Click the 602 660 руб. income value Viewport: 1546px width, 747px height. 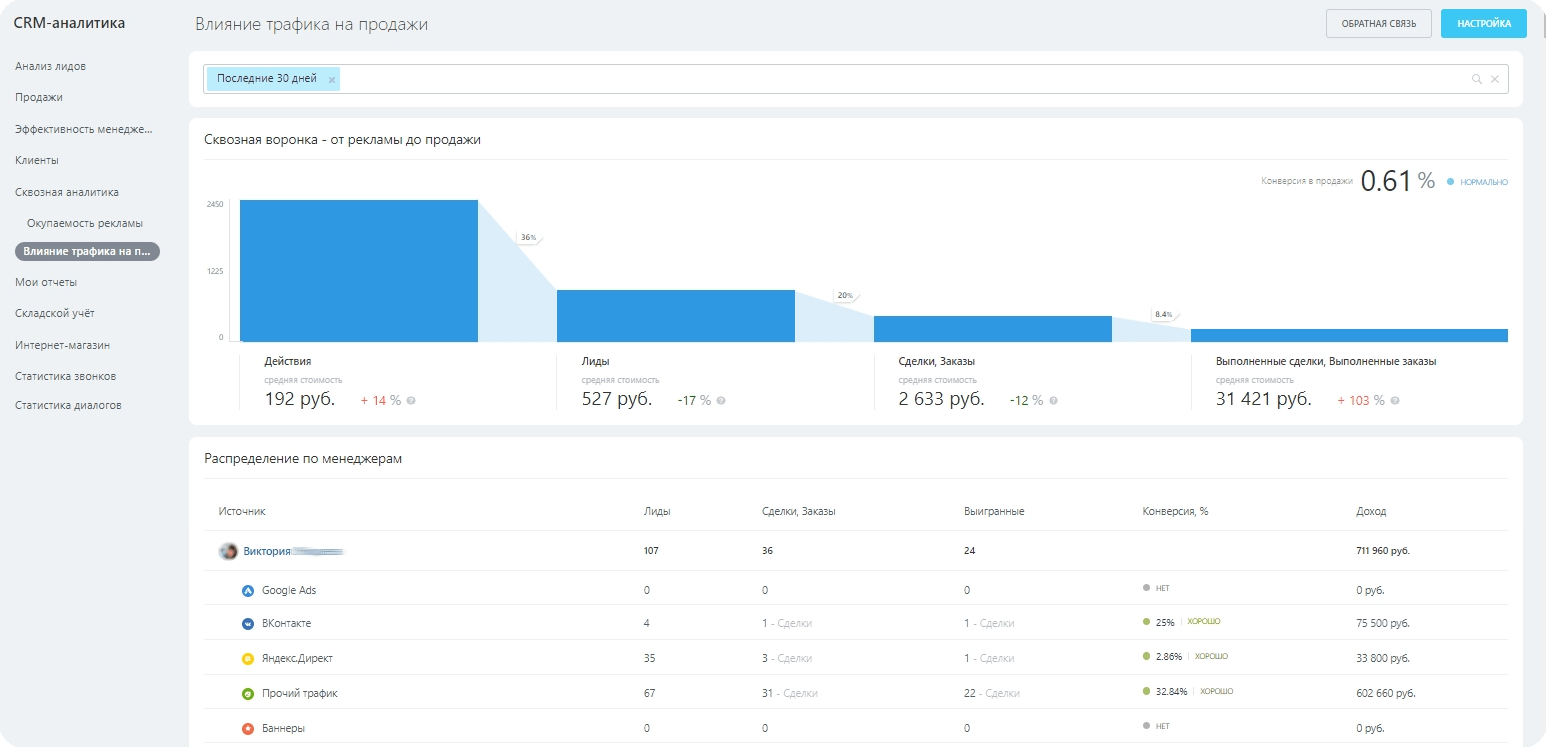tap(1386, 694)
